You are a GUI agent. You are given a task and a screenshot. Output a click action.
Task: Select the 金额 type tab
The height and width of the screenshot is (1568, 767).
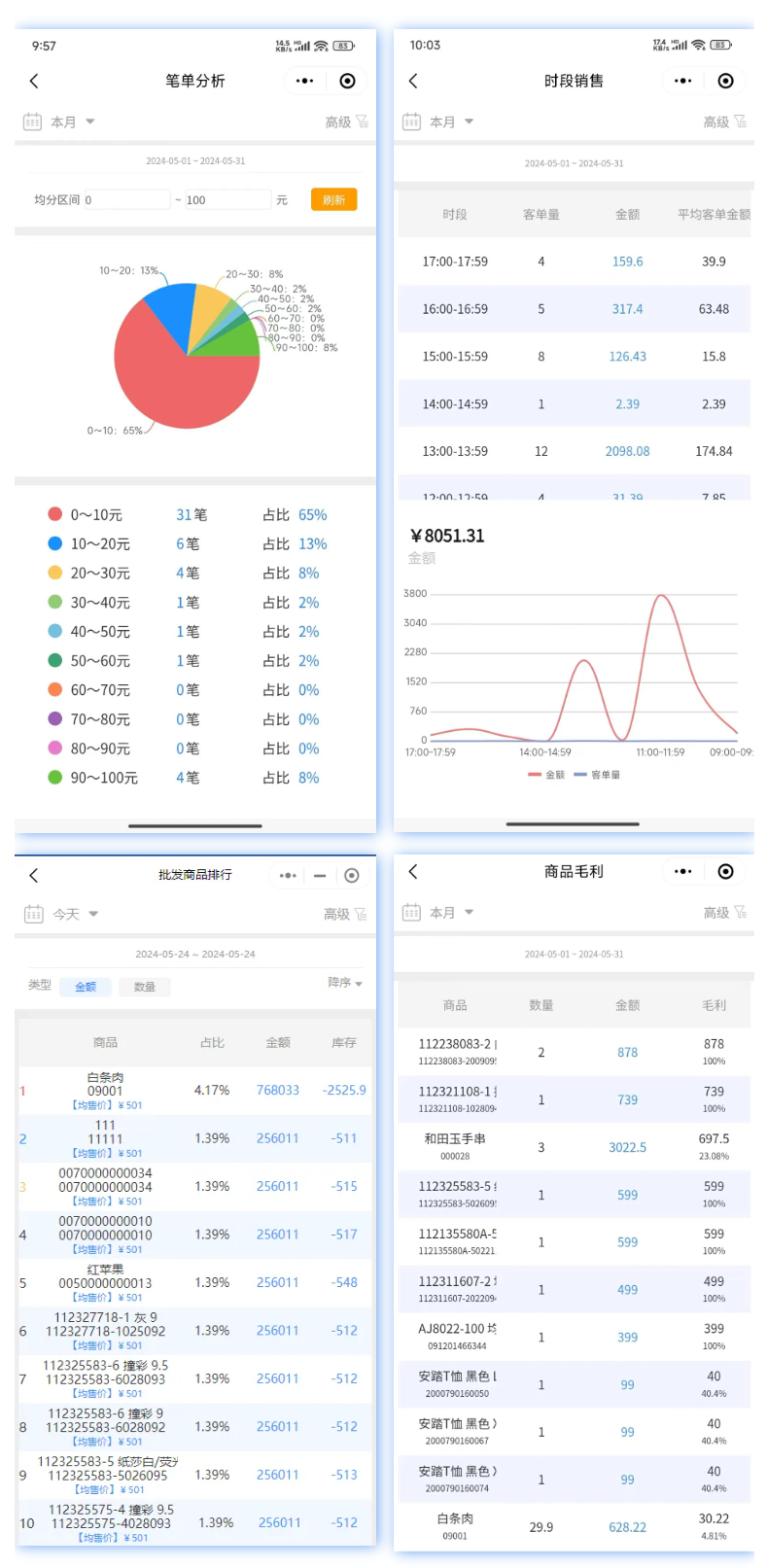click(86, 987)
